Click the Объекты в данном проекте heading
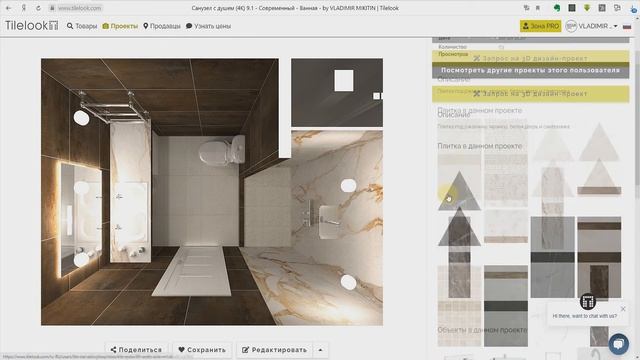Viewport: 640px width, 360px height. click(482, 330)
